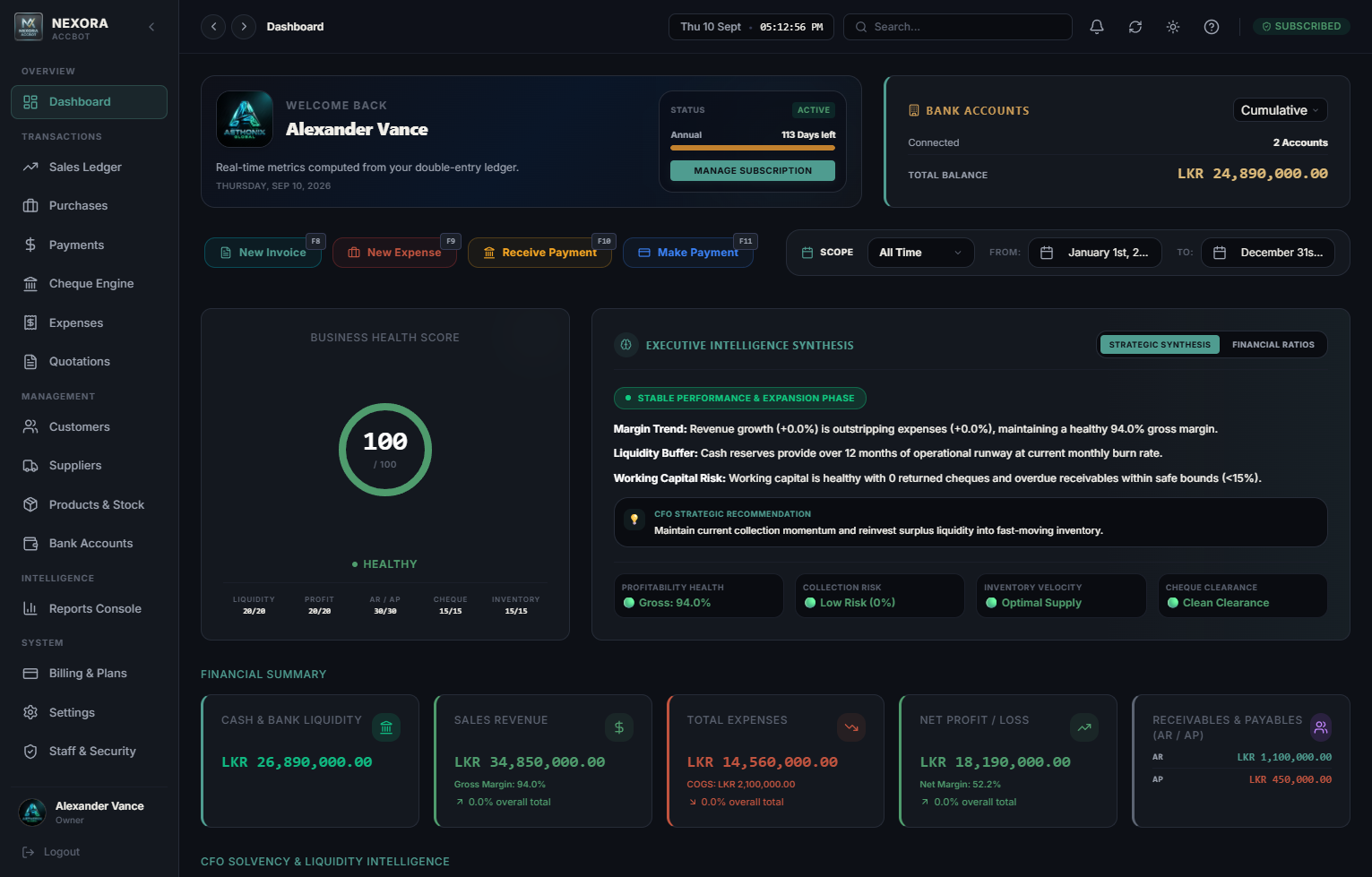The image size is (1372, 877).
Task: Open Customers management
Action: 89,427
